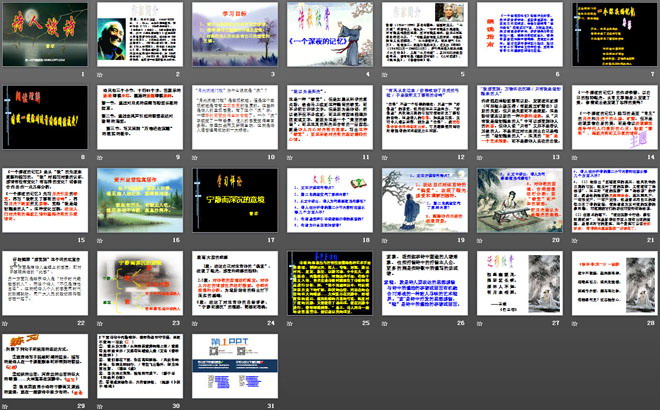The height and width of the screenshot is (410, 660).
Task: Select slide 15 thumbnail
Action: tap(45, 200)
